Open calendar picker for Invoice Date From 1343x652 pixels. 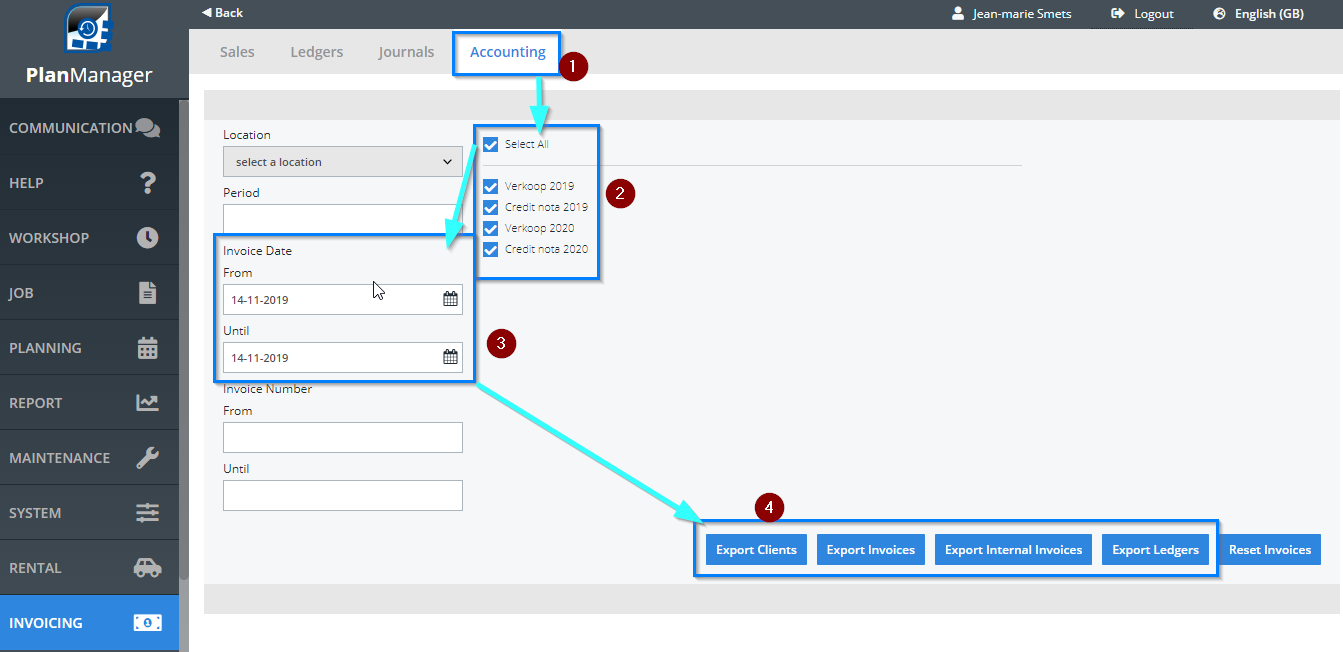pos(450,299)
